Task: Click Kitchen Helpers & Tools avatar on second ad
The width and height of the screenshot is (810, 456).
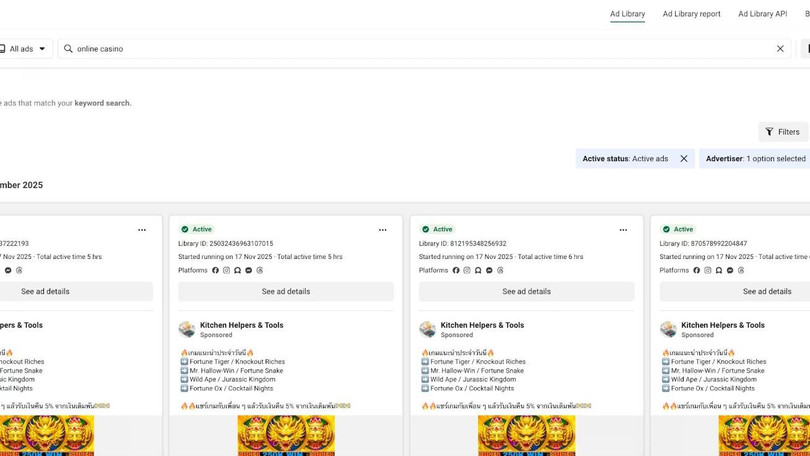Action: point(187,329)
